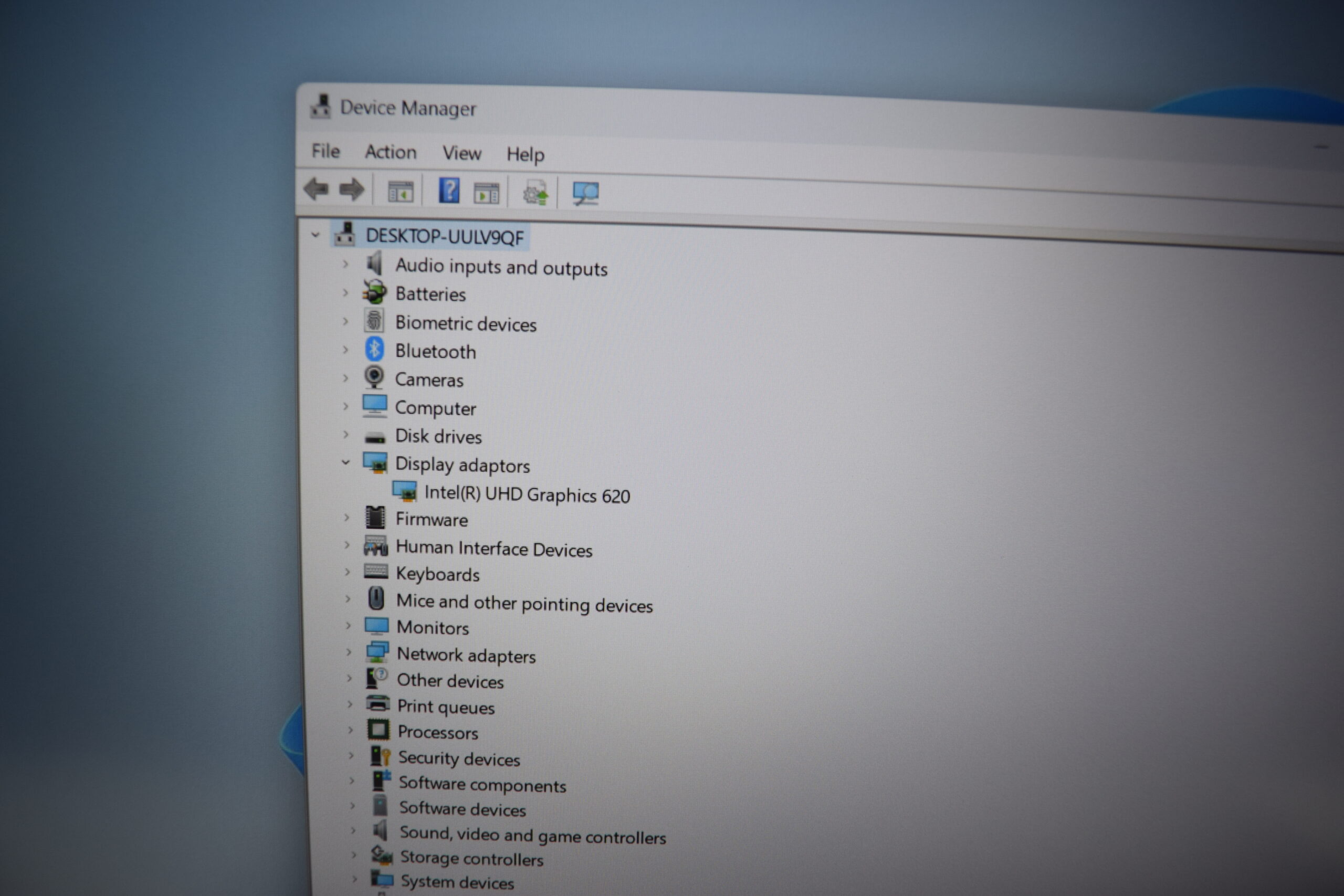Select the Computer label
Screen dimensions: 1344x896
[435, 408]
